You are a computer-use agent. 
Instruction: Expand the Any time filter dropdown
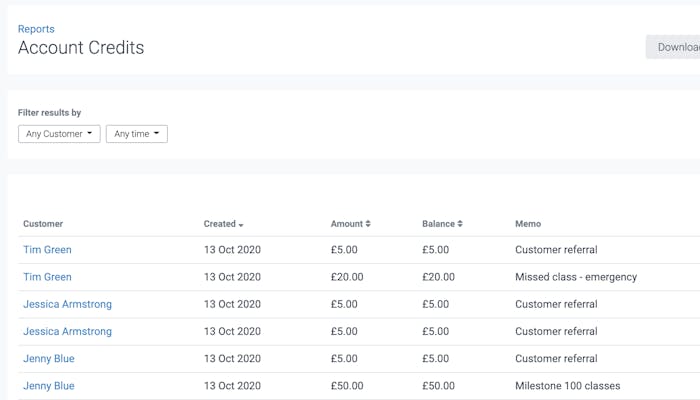click(x=136, y=134)
